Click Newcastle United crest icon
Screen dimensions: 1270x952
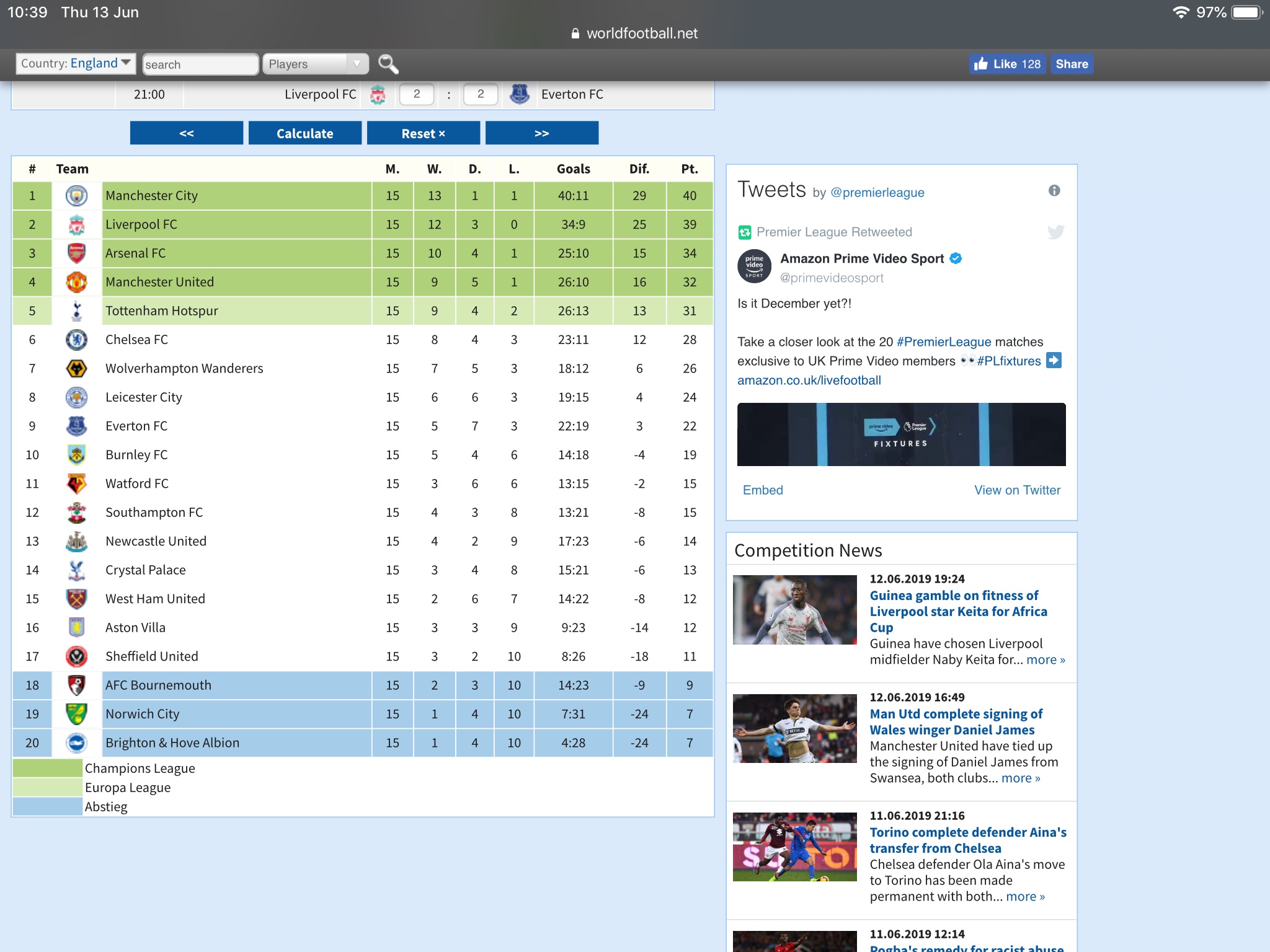(x=76, y=542)
